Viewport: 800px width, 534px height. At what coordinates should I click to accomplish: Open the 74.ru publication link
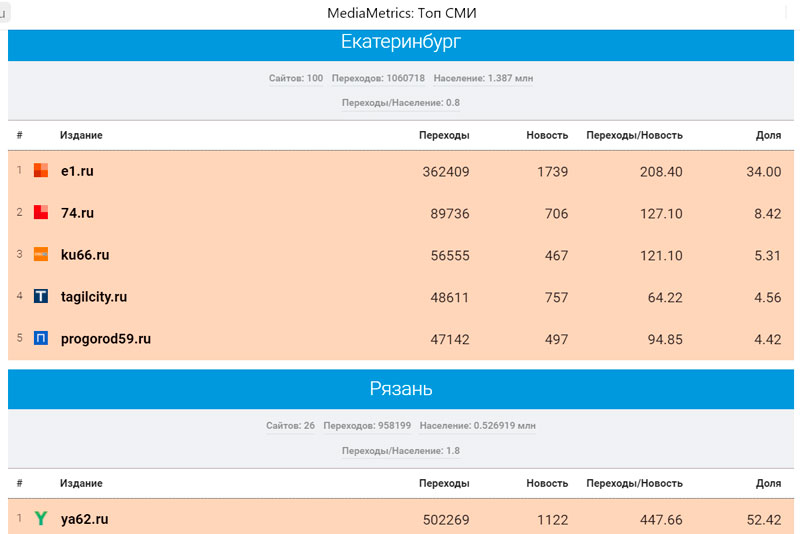pos(77,213)
